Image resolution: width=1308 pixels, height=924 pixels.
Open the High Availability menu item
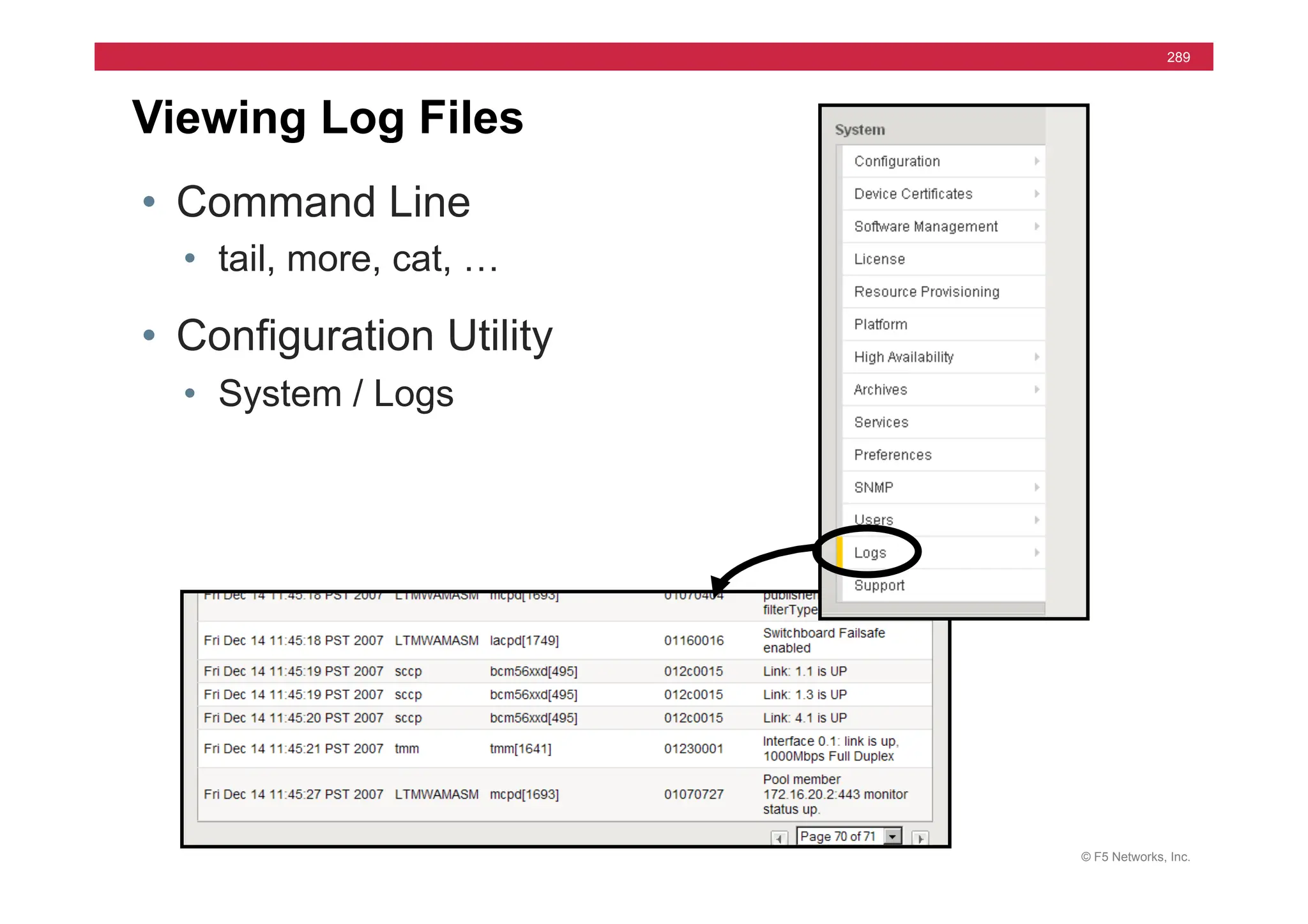point(943,357)
